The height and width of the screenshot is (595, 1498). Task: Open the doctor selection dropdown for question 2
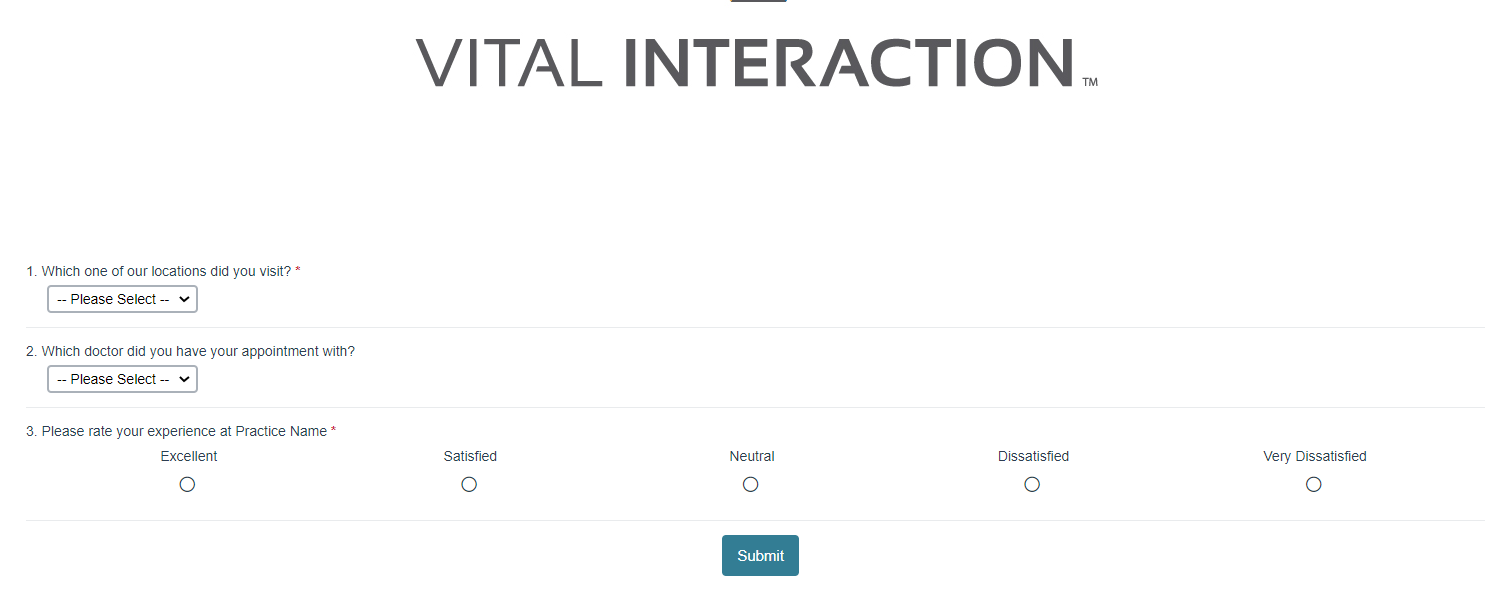click(x=122, y=378)
